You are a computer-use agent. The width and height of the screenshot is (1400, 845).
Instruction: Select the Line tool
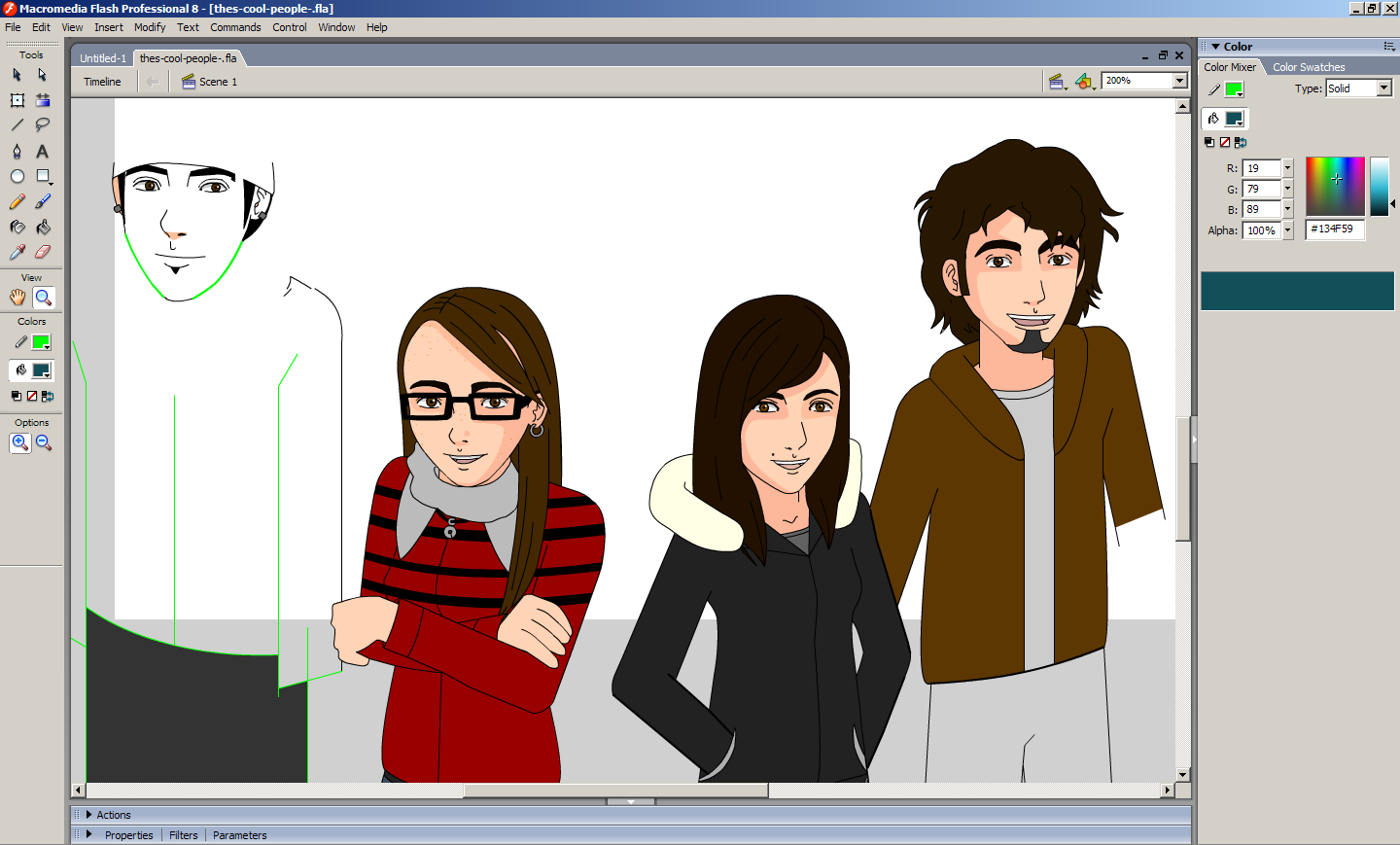click(x=17, y=124)
